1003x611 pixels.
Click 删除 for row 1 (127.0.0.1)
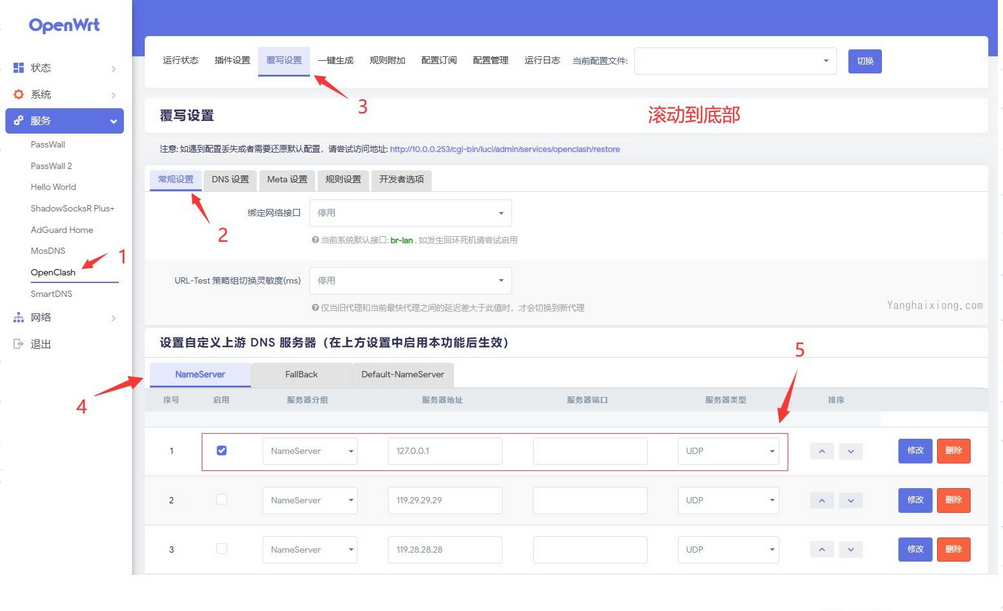(954, 451)
